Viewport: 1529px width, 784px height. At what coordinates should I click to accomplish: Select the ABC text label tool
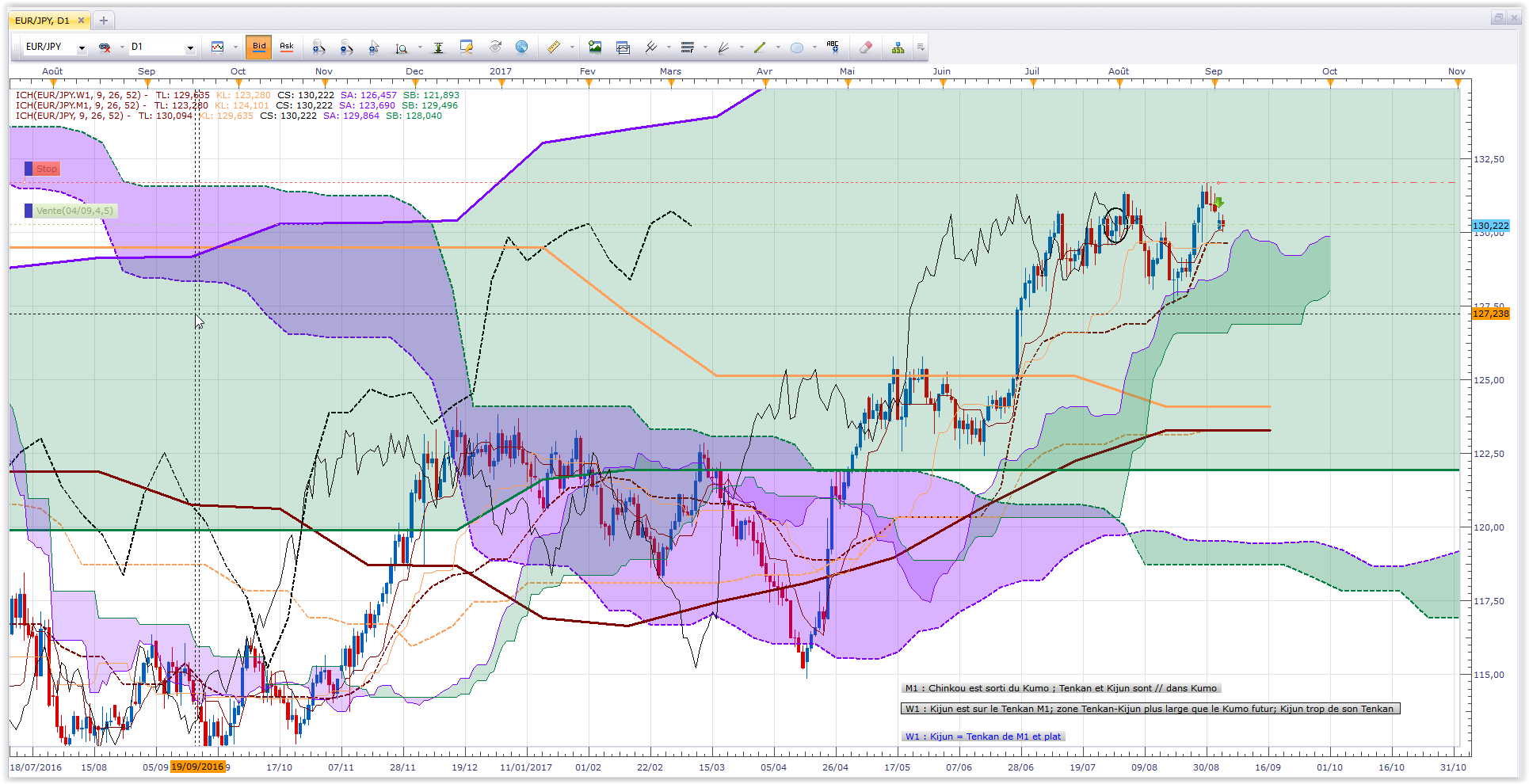tap(833, 47)
